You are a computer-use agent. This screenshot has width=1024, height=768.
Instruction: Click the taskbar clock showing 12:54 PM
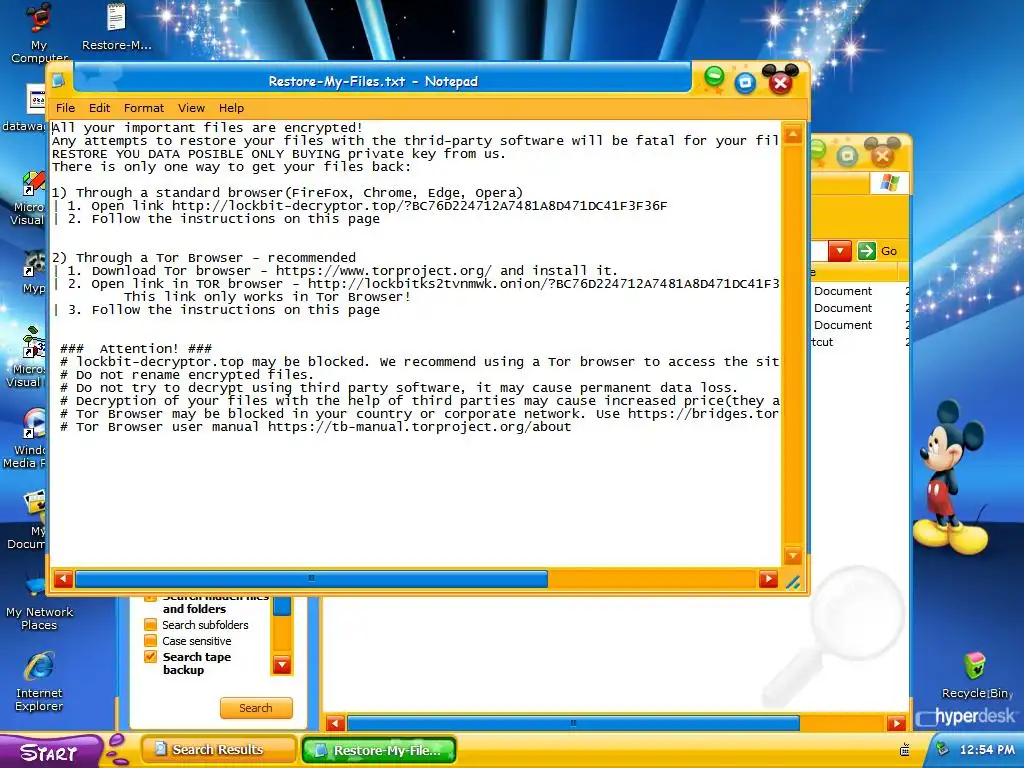pos(987,750)
